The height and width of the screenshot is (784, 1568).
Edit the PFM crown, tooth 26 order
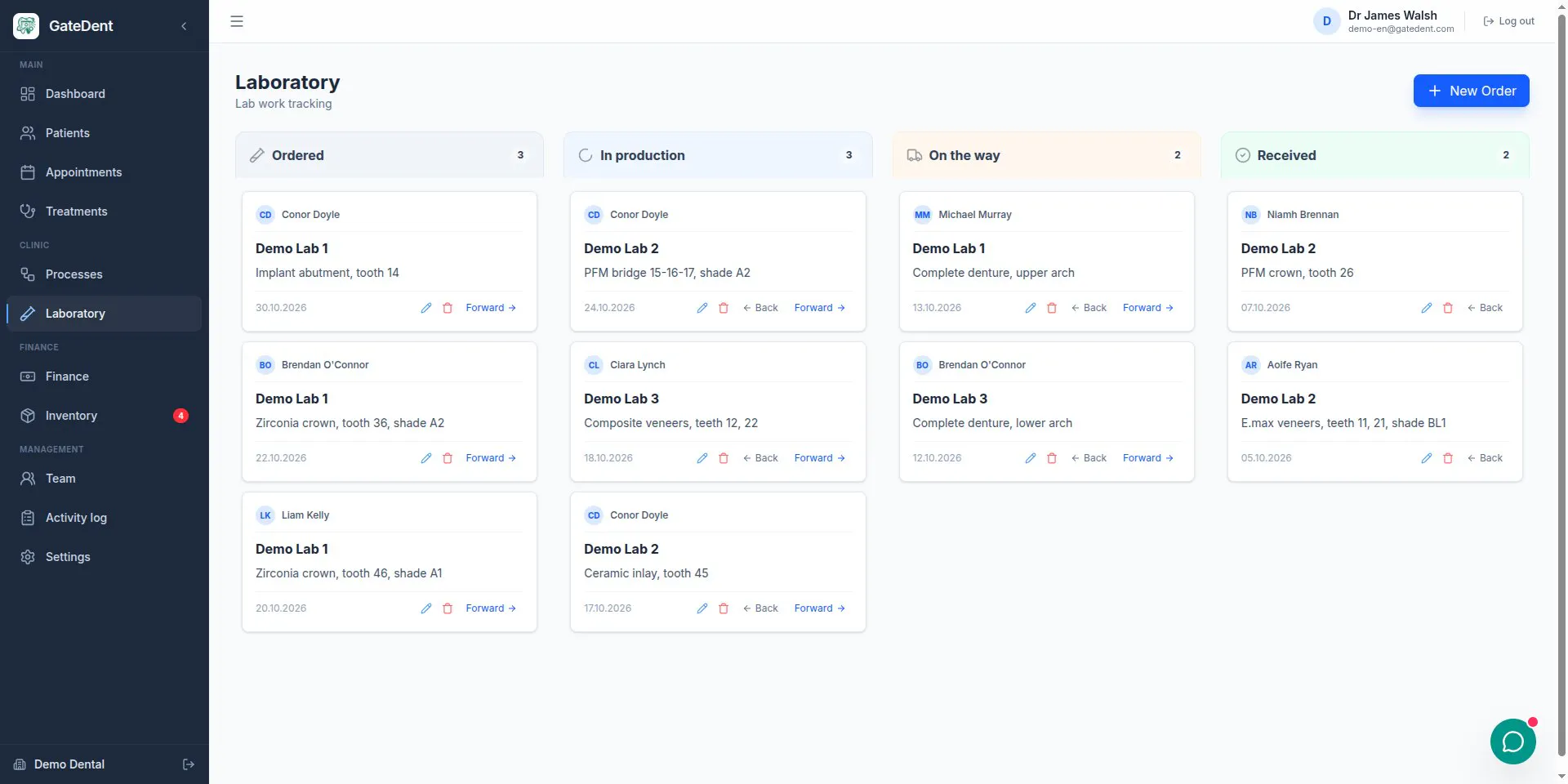click(x=1427, y=308)
